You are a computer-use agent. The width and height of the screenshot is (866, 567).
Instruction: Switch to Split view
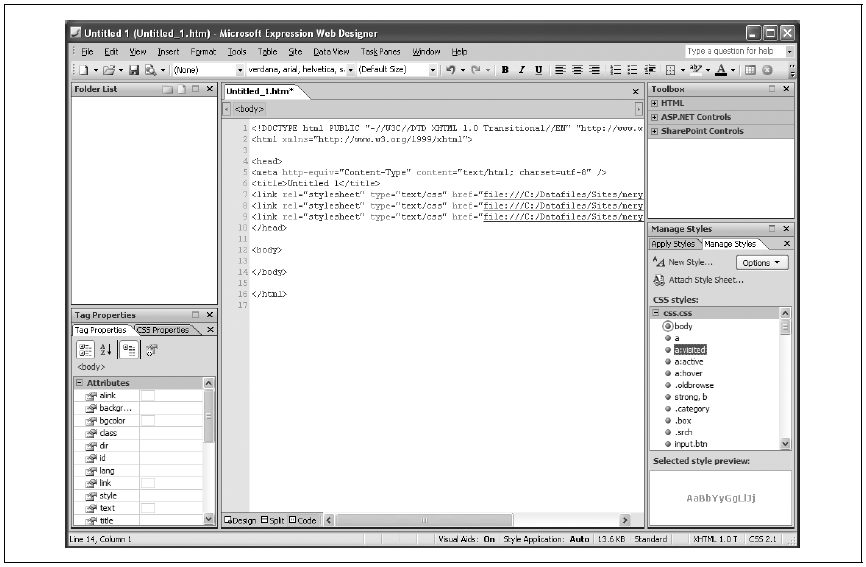click(273, 520)
